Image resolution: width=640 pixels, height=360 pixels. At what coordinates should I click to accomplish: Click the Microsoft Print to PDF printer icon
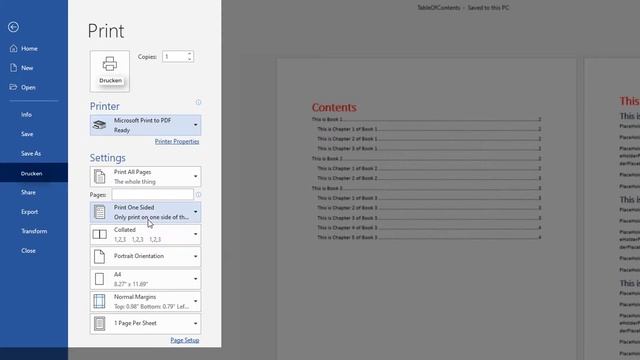pos(99,125)
